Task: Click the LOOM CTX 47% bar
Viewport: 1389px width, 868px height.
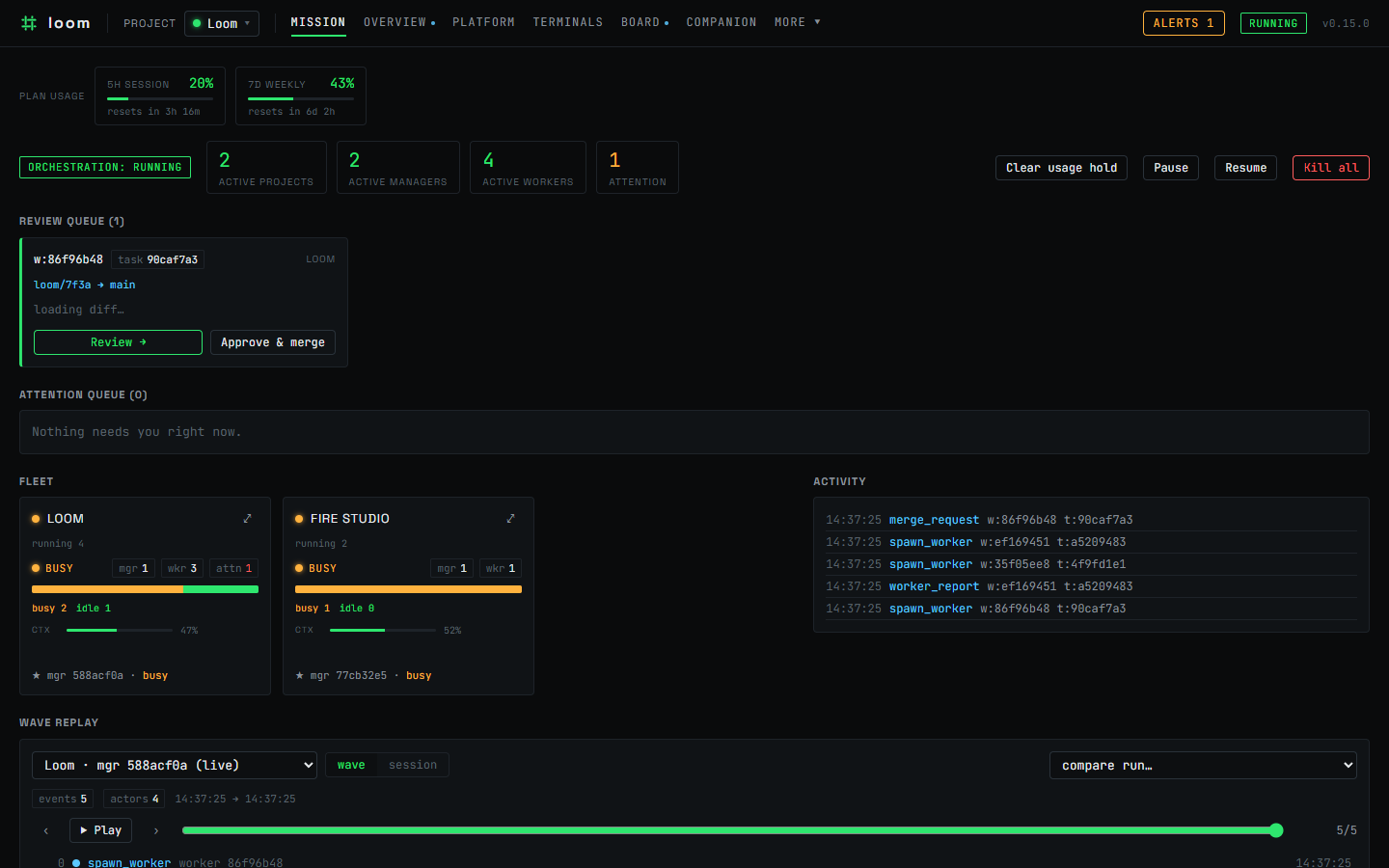Action: [120, 631]
